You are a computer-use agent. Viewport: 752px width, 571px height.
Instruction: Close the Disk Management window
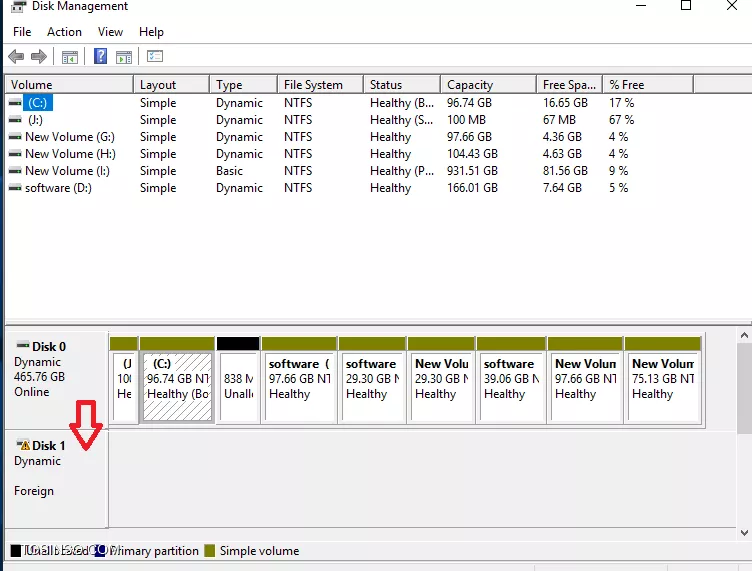(732, 6)
